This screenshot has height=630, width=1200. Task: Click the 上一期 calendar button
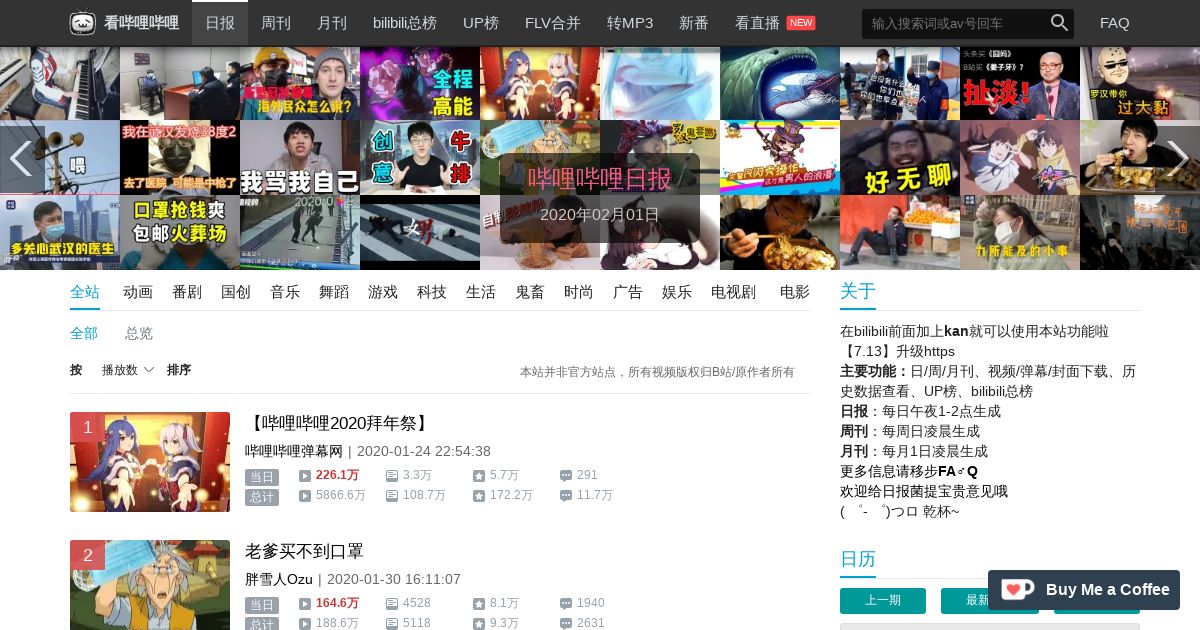[x=883, y=600]
